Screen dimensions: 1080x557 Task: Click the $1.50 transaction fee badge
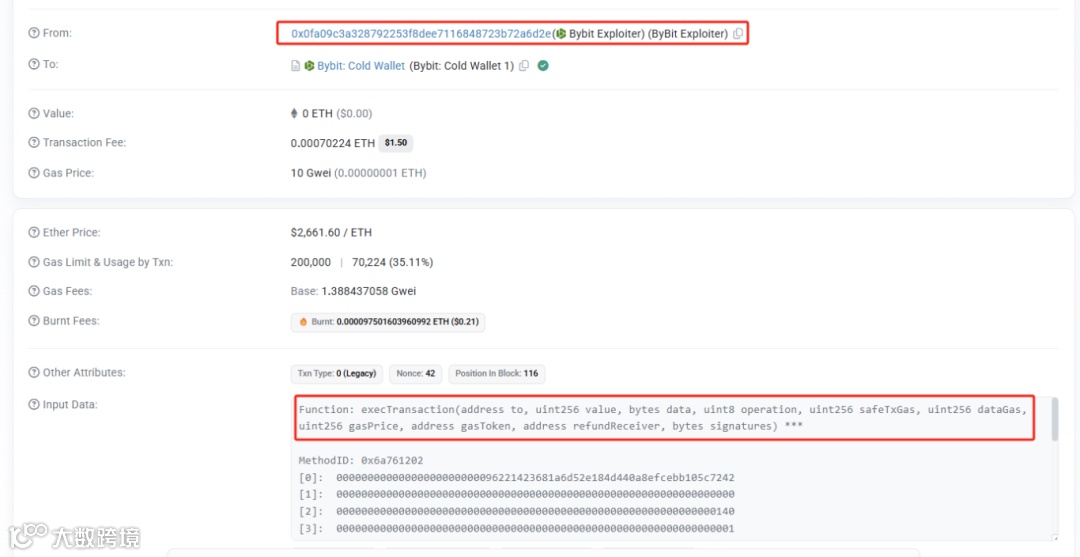pos(395,143)
